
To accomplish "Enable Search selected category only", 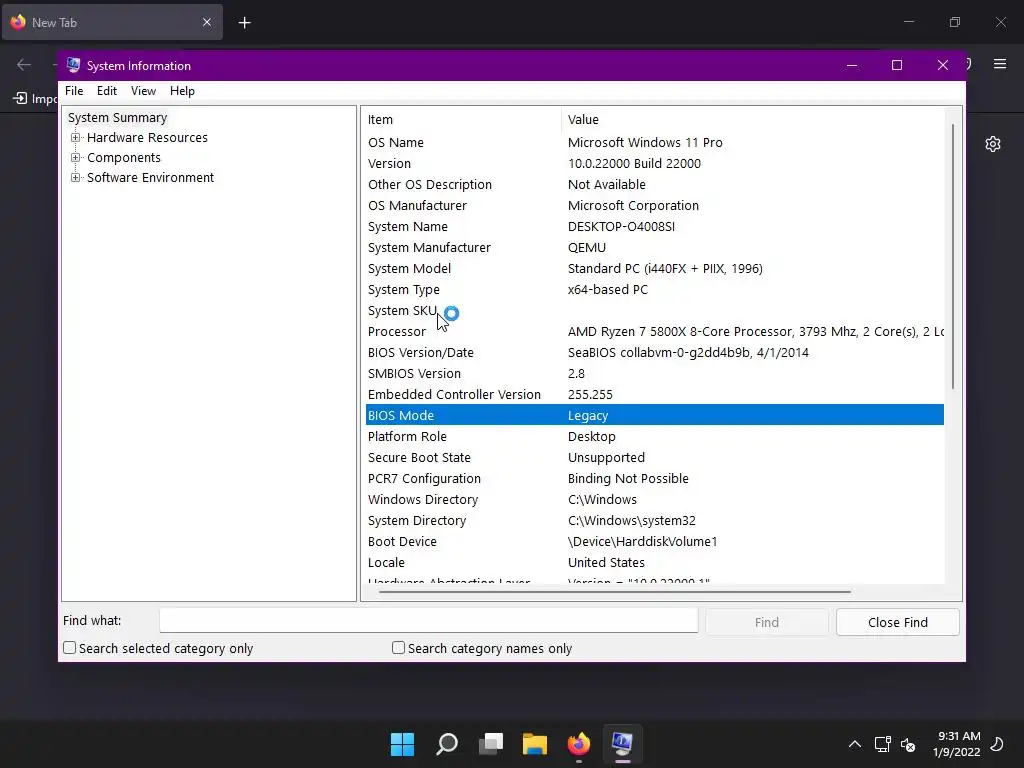I will [x=69, y=648].
